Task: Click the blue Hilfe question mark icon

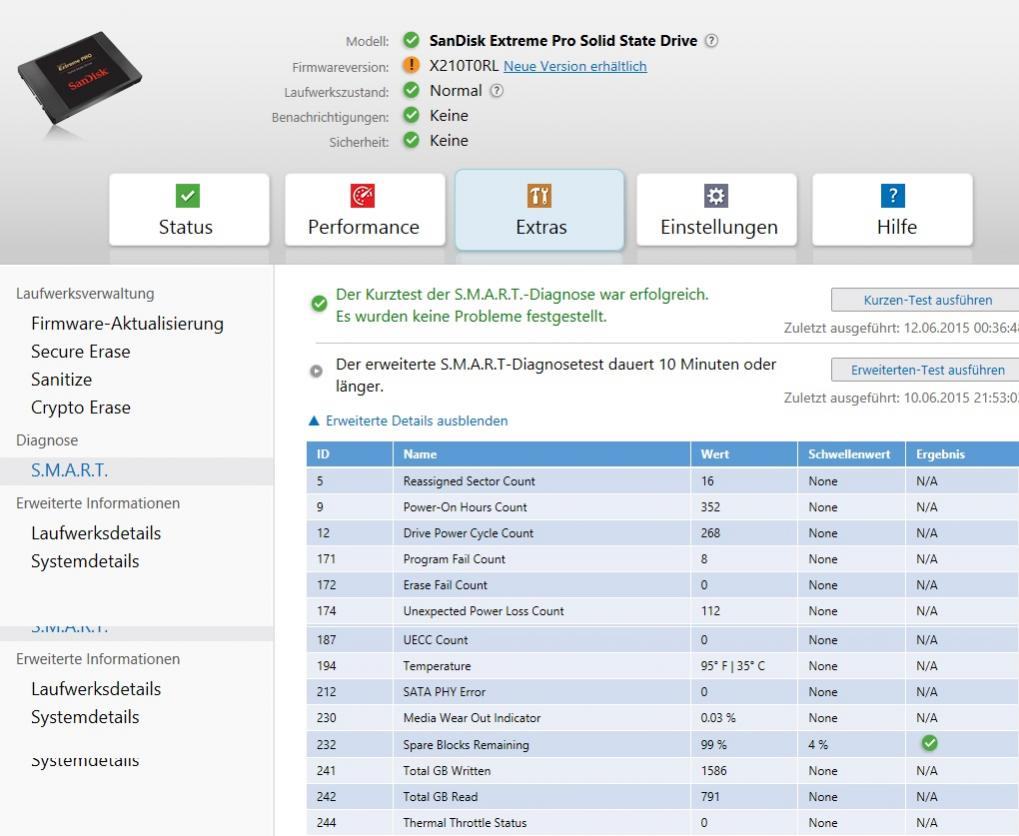Action: 893,195
